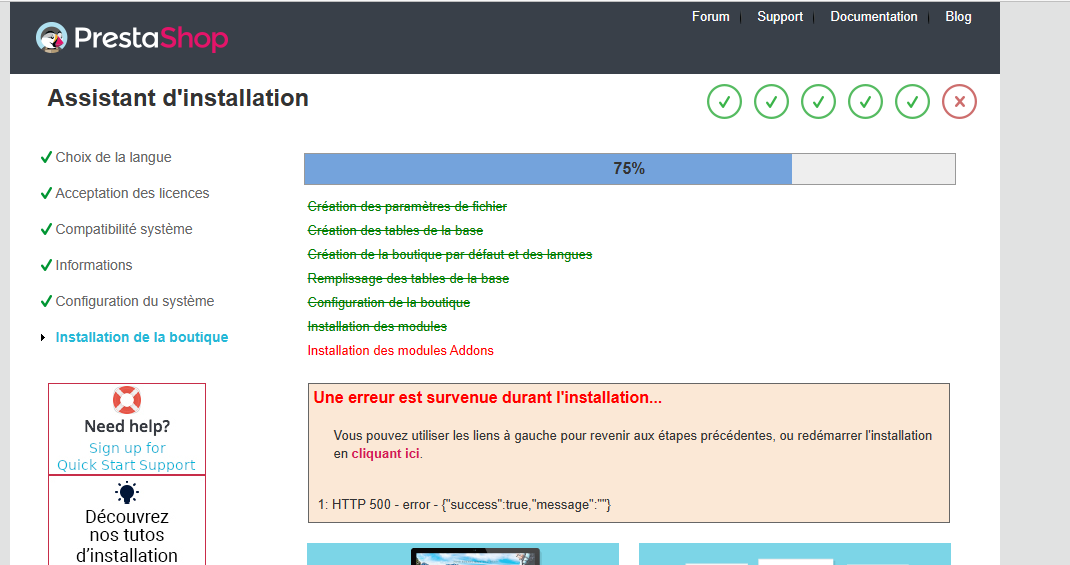
Task: Click the Assistant d'installation title
Action: (x=178, y=98)
